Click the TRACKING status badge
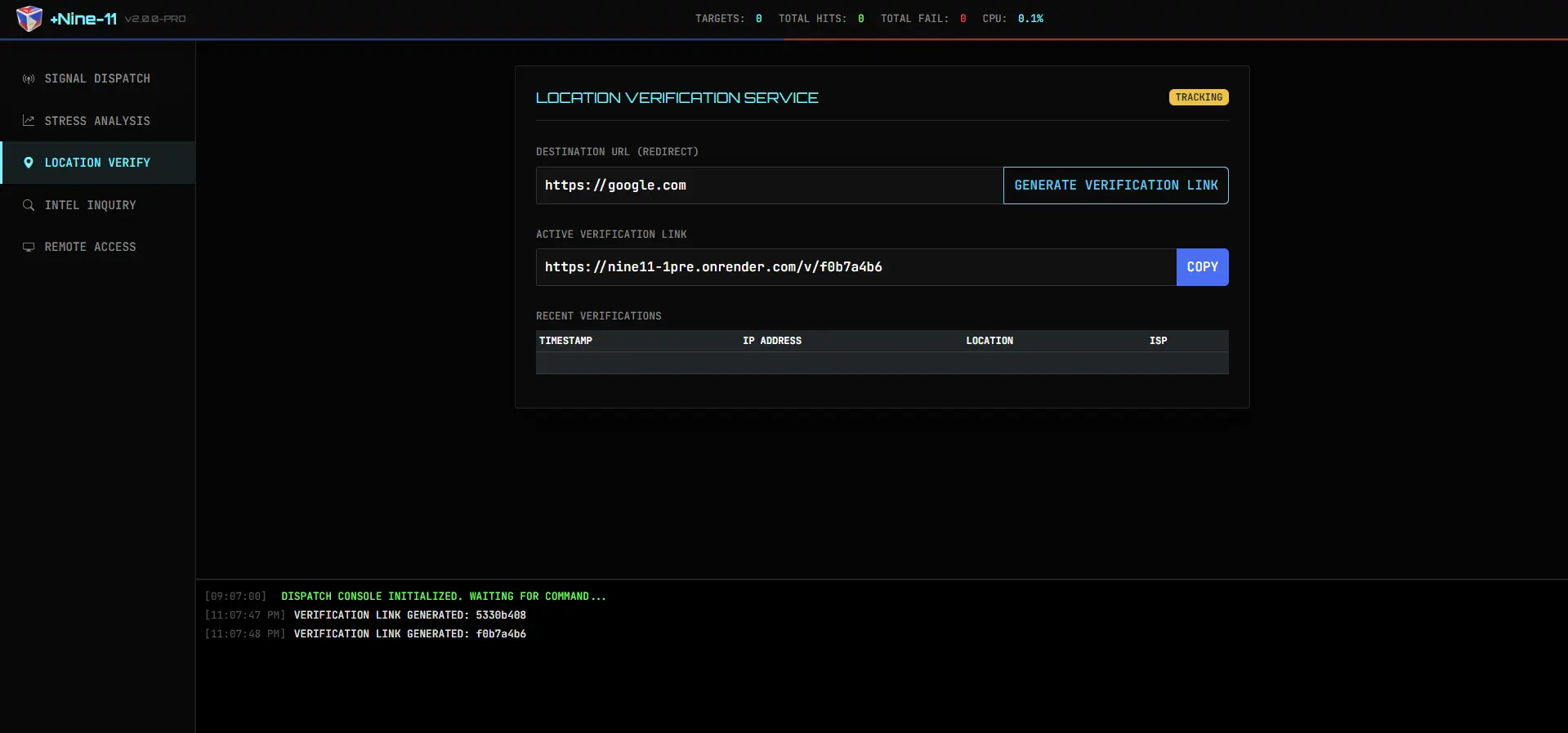Viewport: 1568px width, 733px height. [x=1199, y=97]
